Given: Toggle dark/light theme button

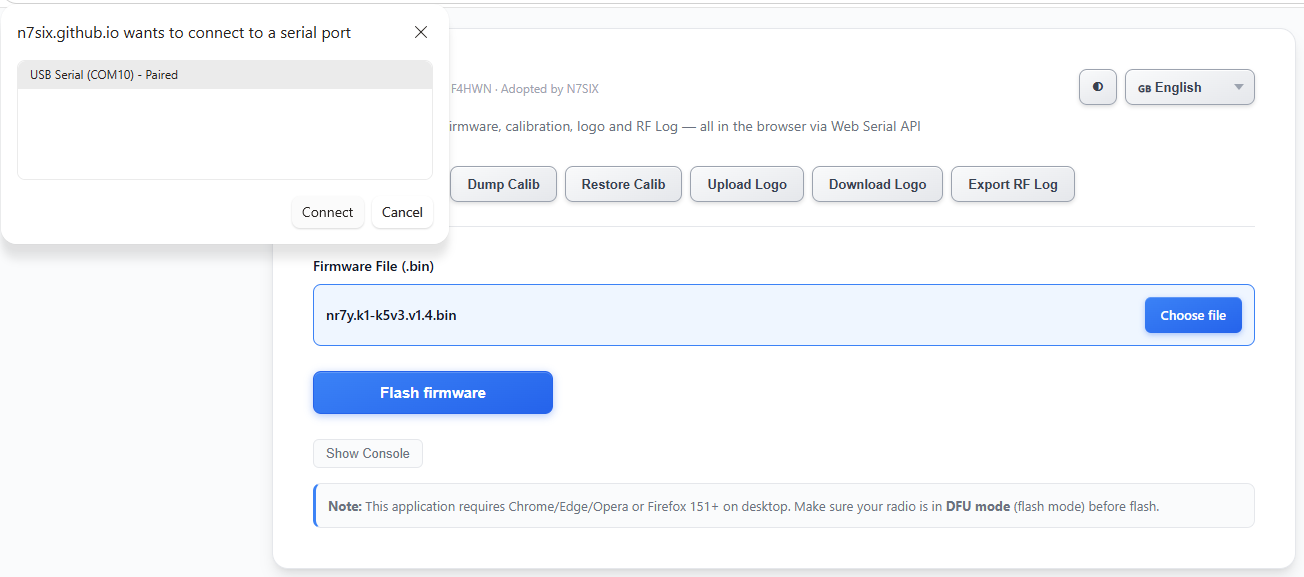Looking at the screenshot, I should 1098,87.
